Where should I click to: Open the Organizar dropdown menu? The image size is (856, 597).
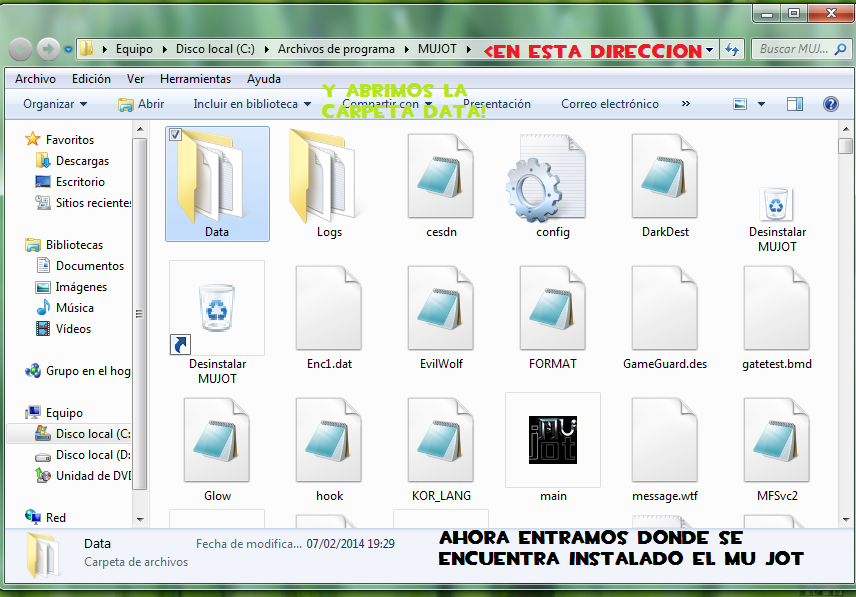(54, 103)
